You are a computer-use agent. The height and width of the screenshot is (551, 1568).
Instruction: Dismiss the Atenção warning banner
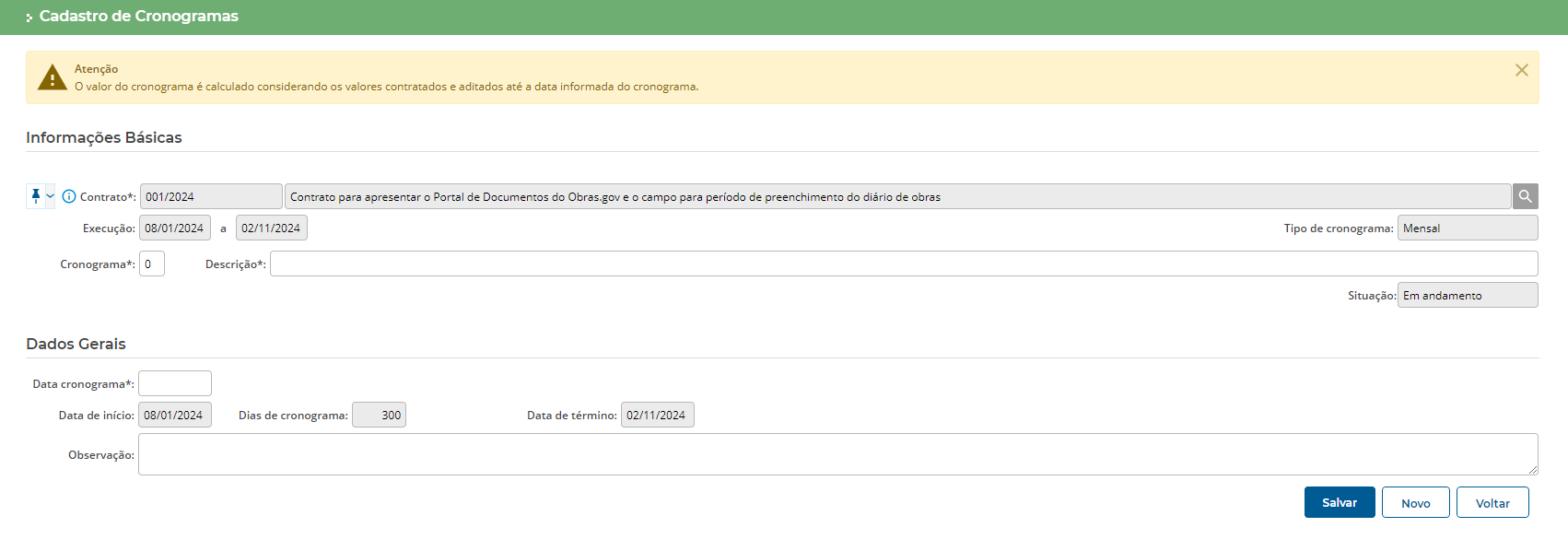pos(1521,70)
